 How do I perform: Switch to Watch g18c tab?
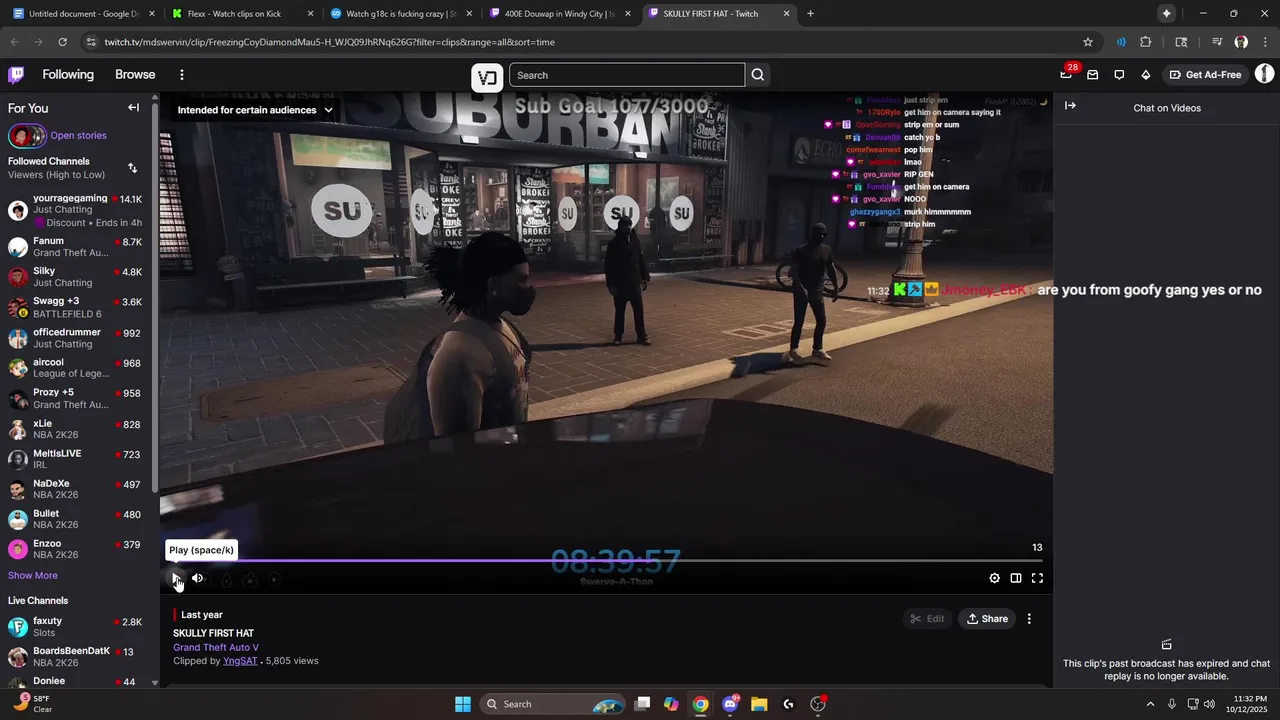(400, 14)
